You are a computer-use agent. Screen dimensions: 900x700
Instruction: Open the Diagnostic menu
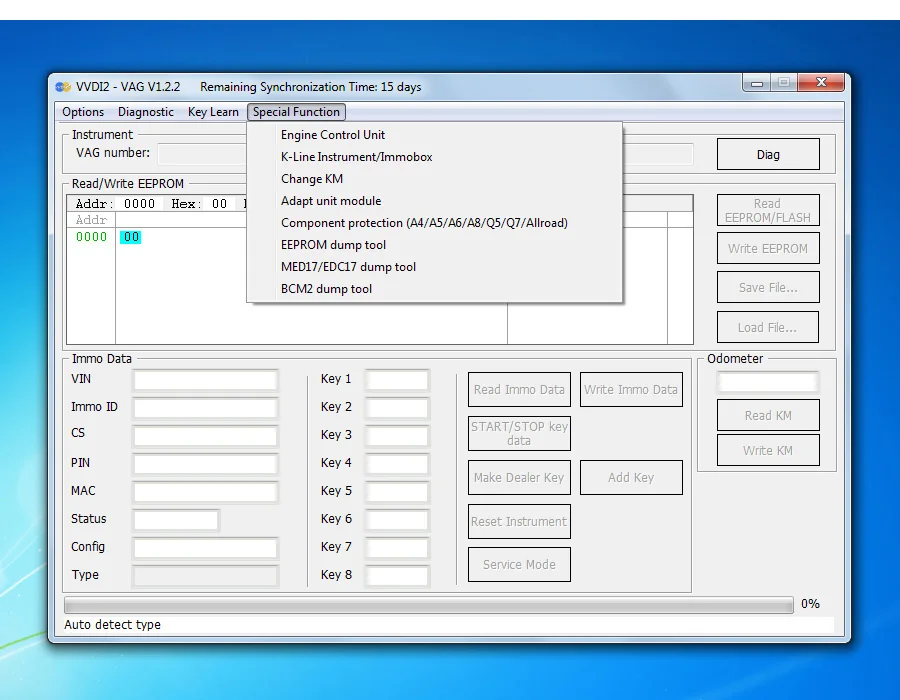click(x=146, y=112)
